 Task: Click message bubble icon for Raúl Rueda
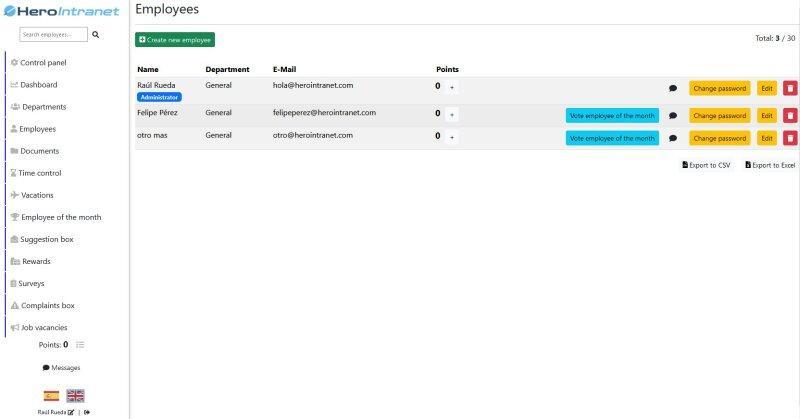pos(673,88)
